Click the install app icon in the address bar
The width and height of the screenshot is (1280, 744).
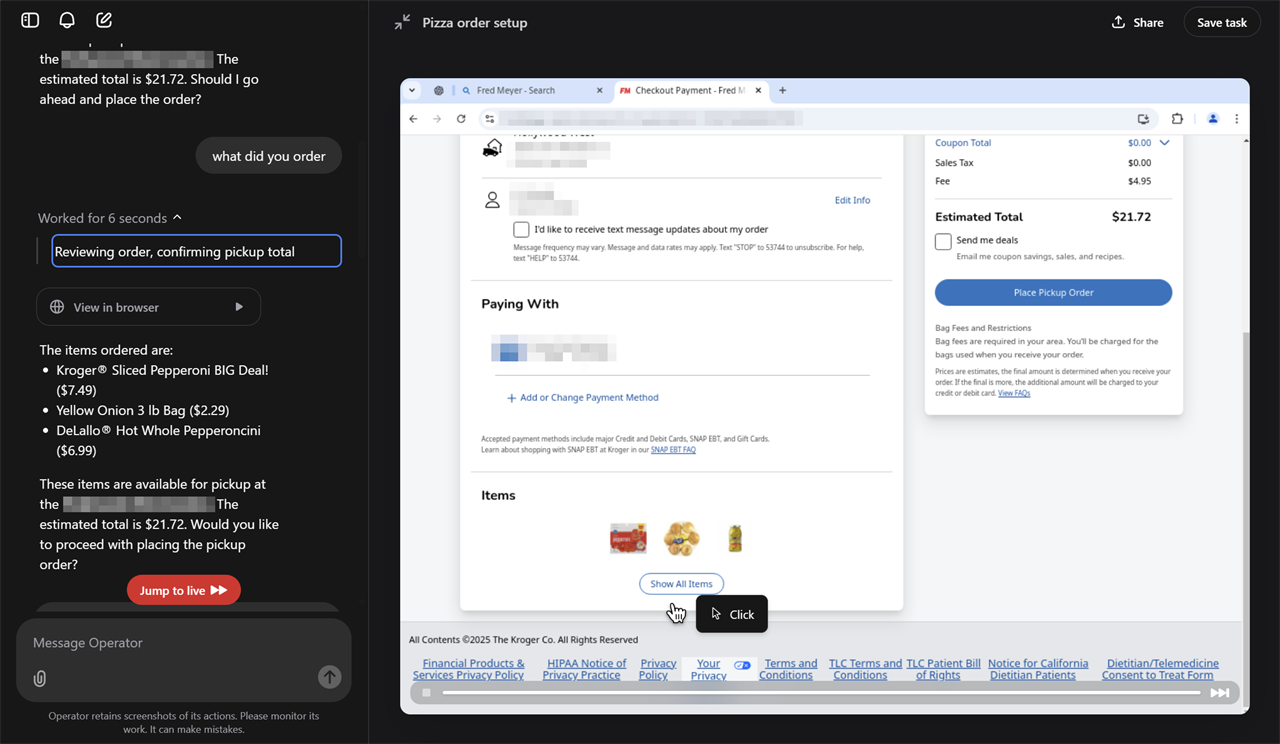[x=1144, y=118]
